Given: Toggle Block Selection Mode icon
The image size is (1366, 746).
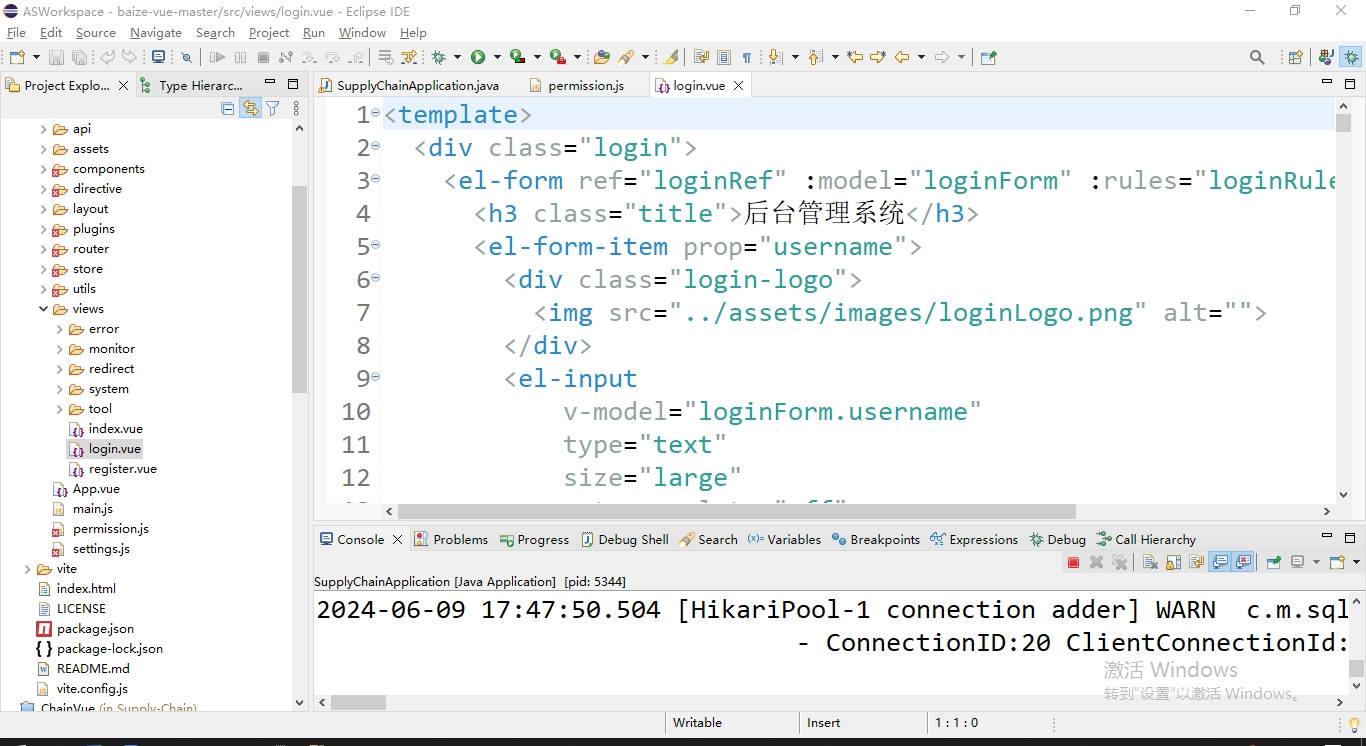Looking at the screenshot, I should coord(724,57).
